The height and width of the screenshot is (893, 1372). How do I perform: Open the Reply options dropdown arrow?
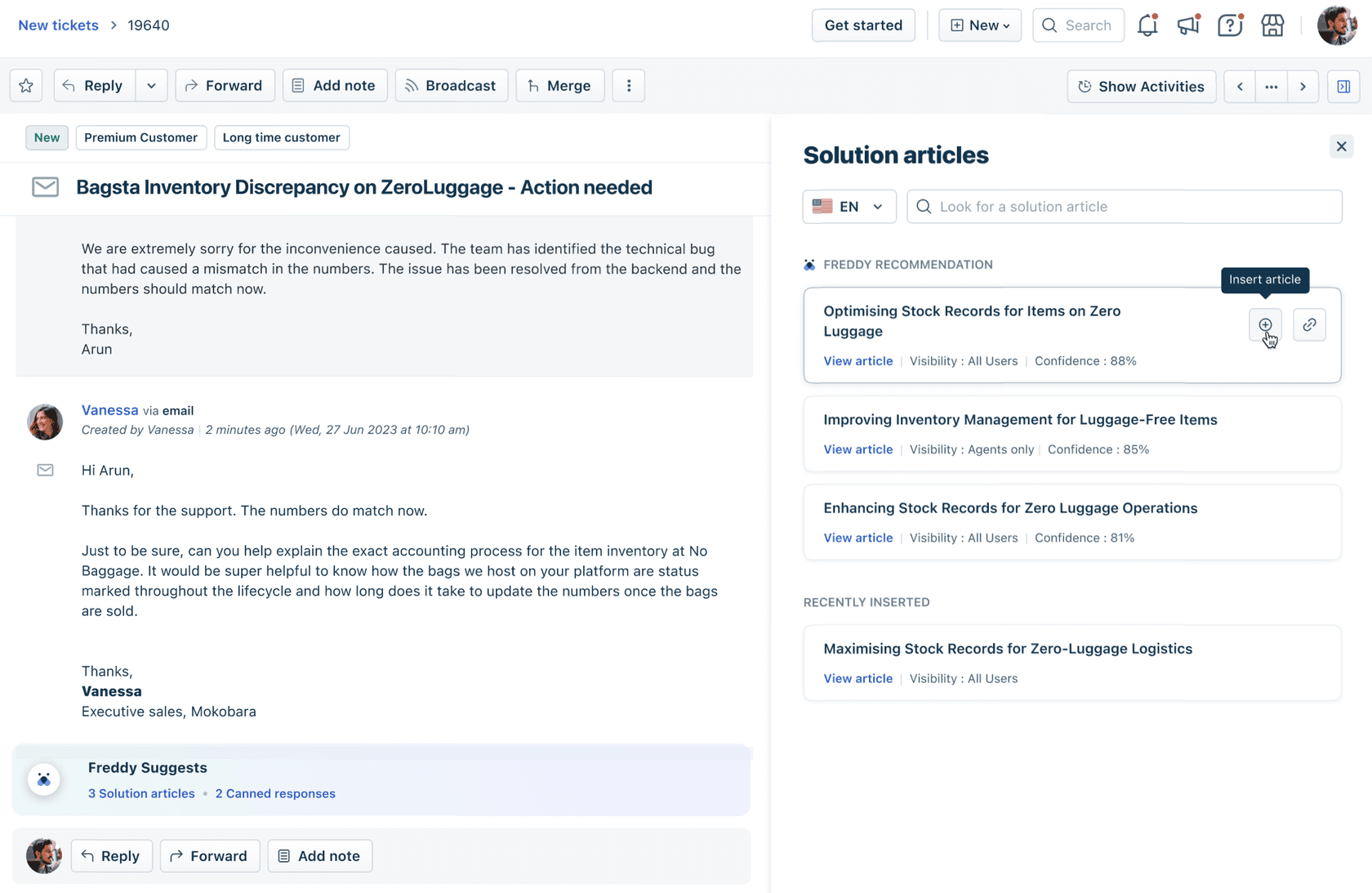click(x=151, y=86)
